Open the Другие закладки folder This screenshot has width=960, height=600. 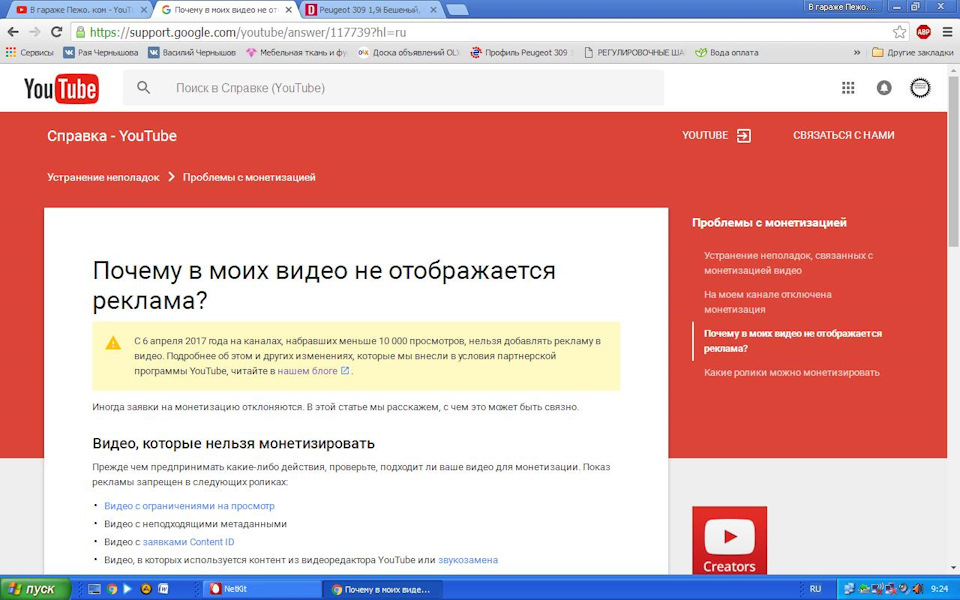913,53
